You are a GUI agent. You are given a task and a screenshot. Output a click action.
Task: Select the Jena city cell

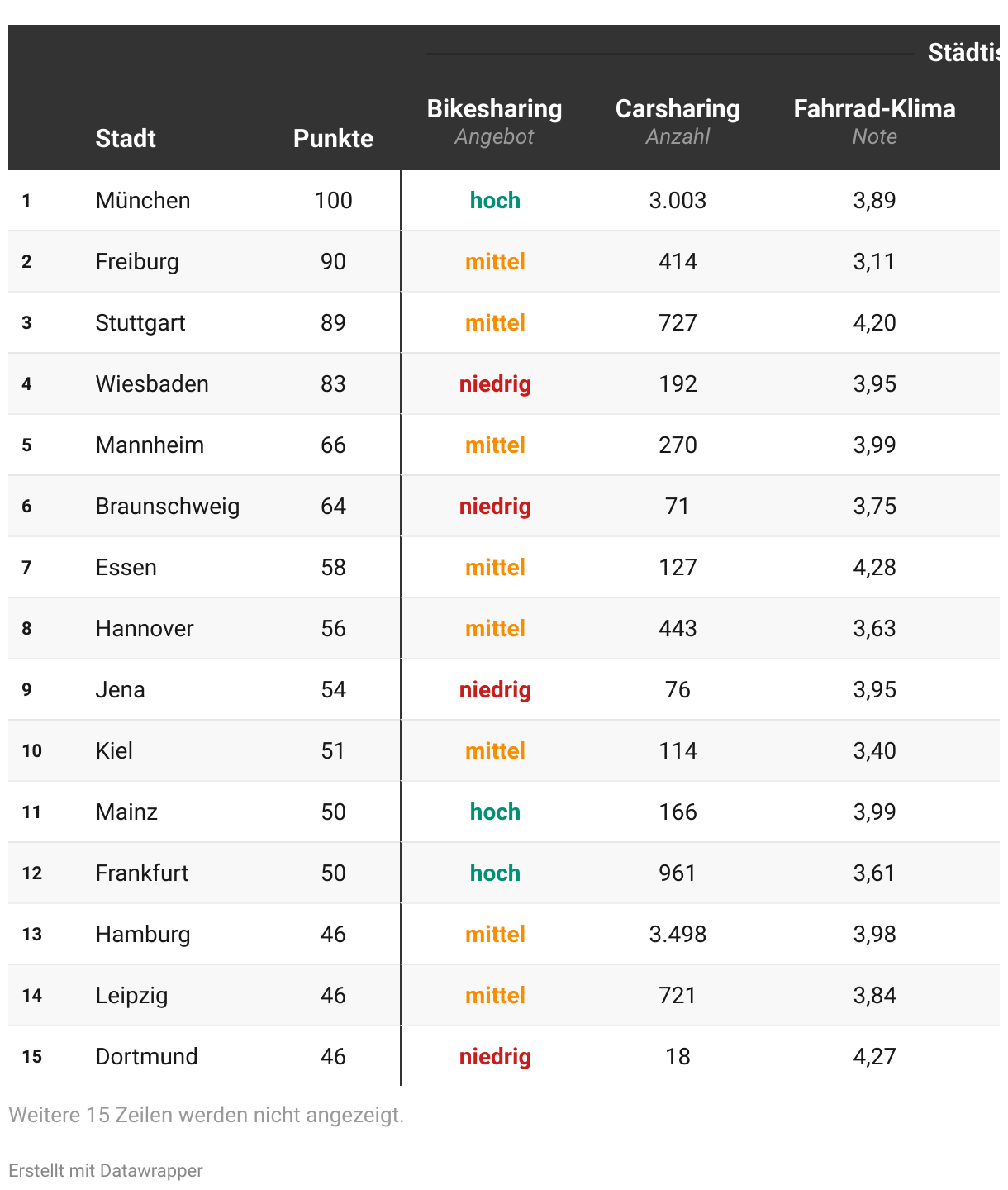point(120,689)
